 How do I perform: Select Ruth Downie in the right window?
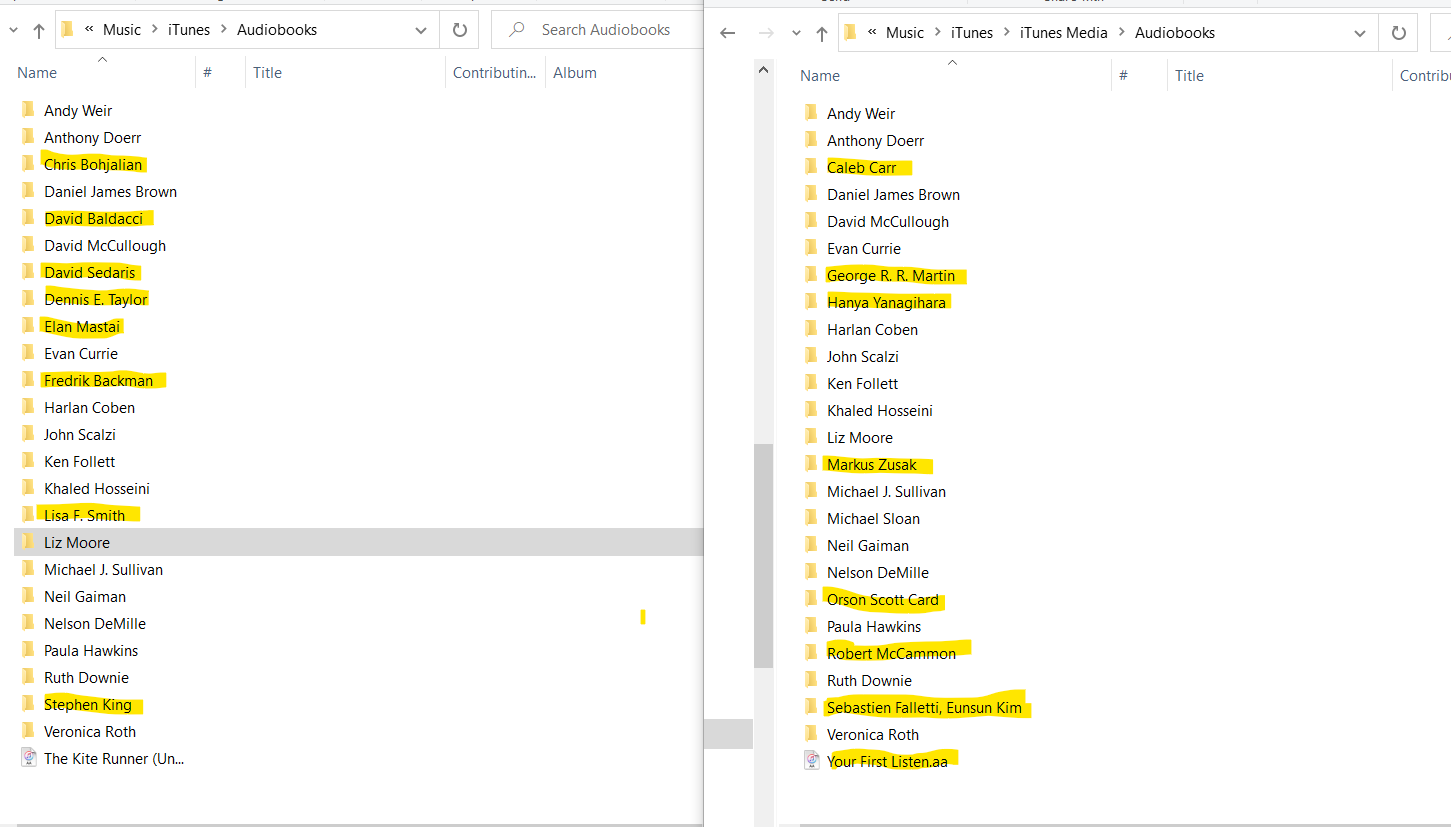pyautogui.click(x=869, y=680)
